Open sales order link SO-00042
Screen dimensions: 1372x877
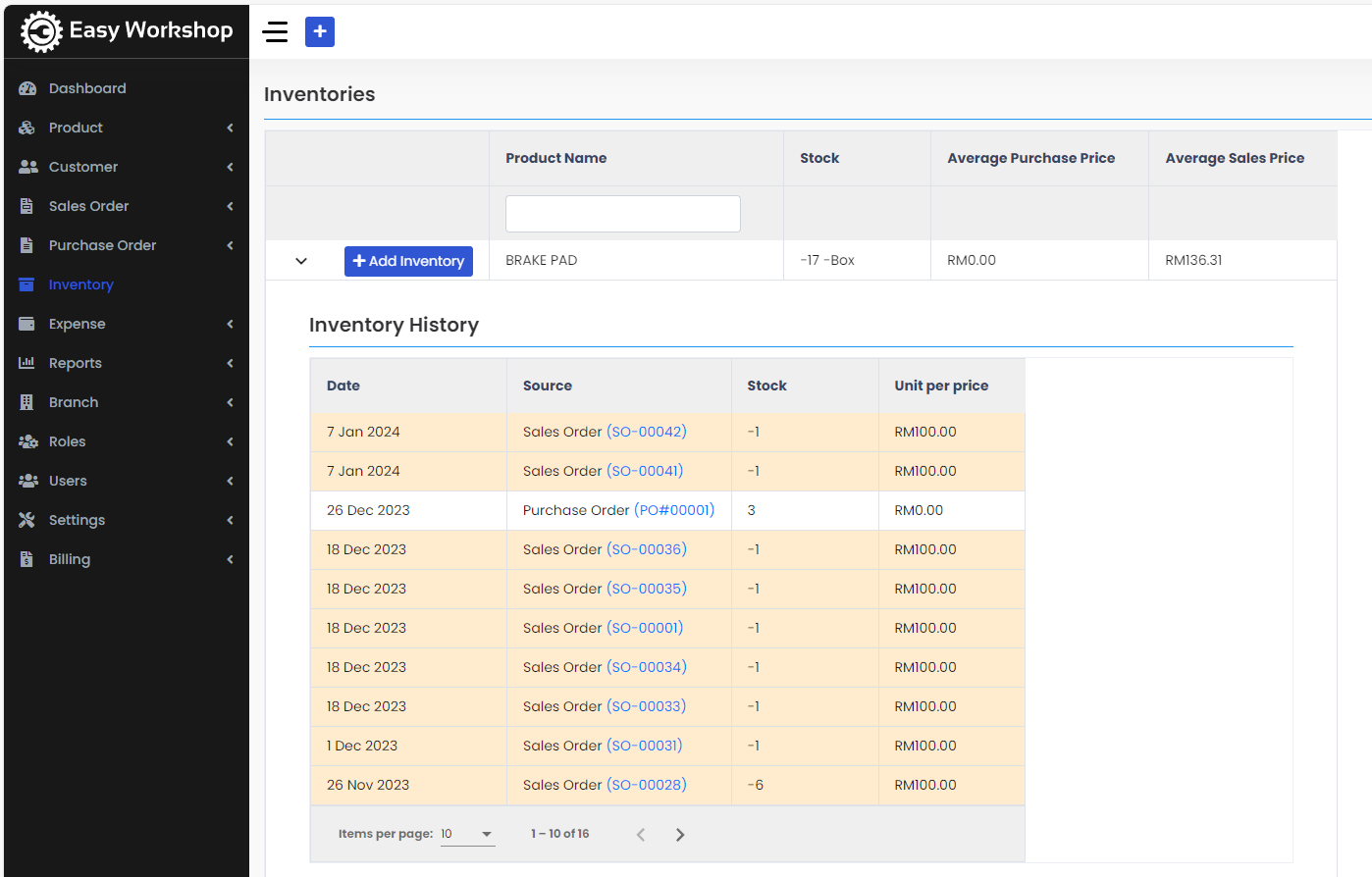[647, 432]
